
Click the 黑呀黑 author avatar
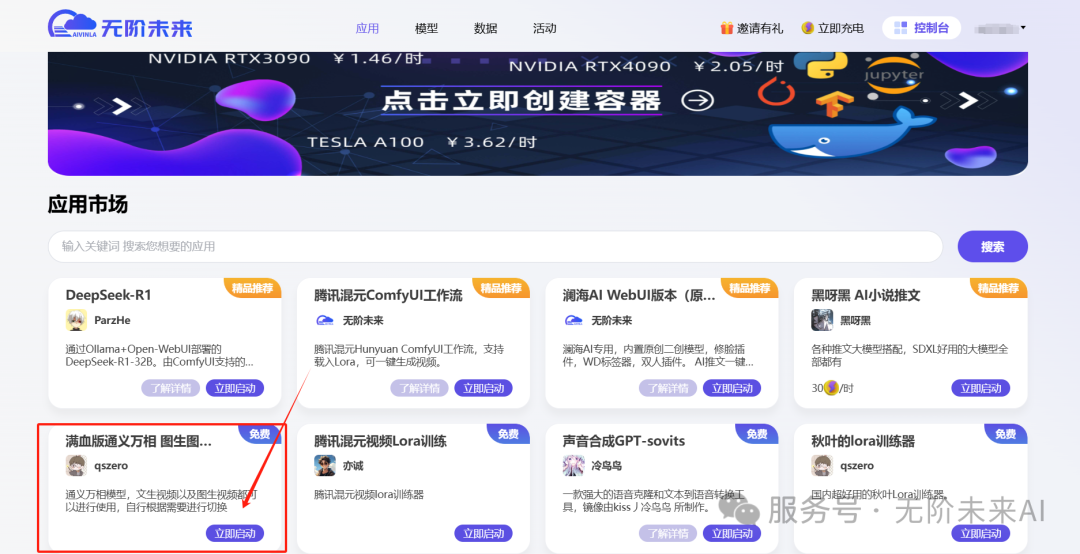pos(822,320)
